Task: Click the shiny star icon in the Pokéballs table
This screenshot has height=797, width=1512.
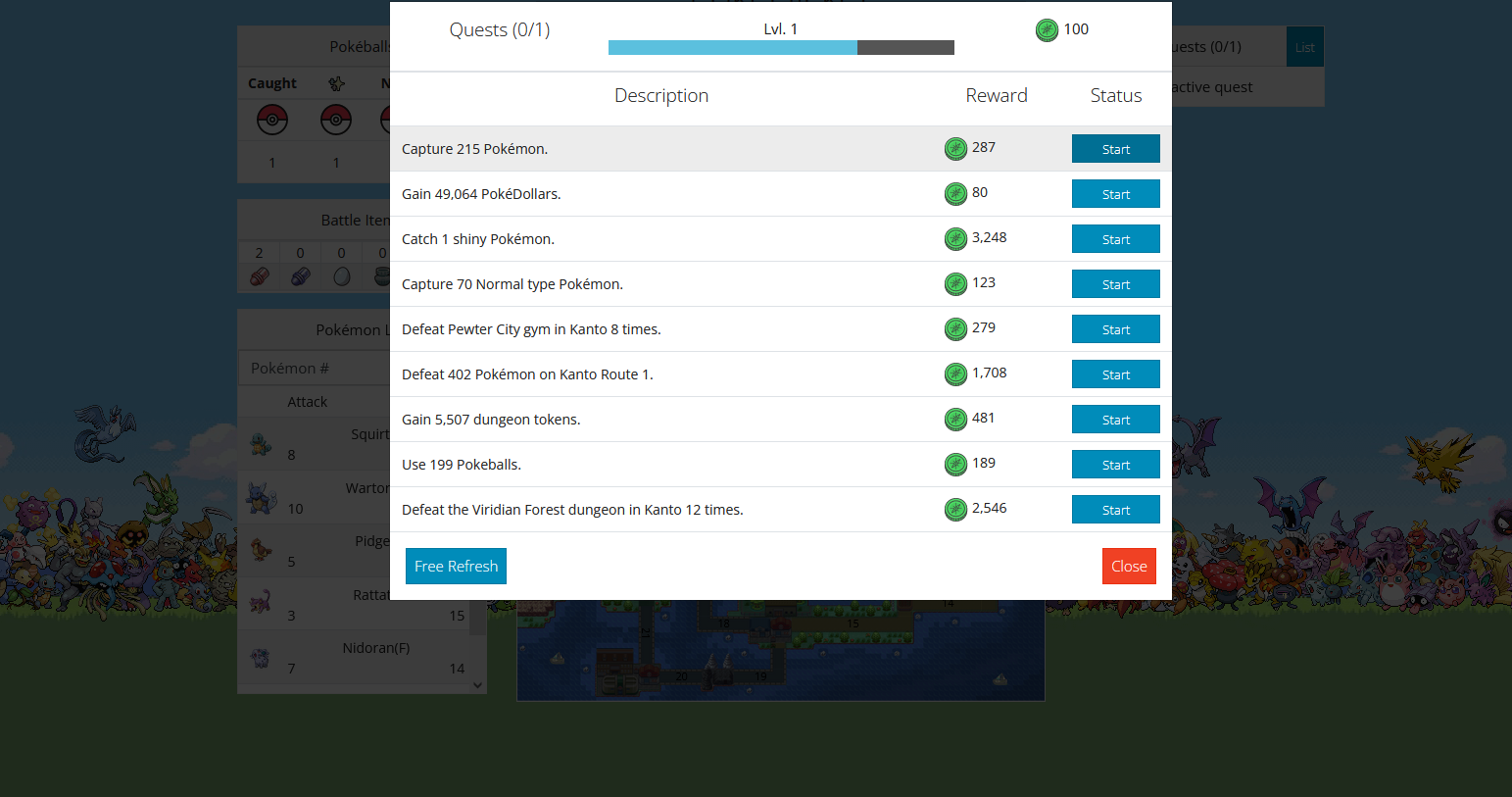Action: click(x=336, y=84)
